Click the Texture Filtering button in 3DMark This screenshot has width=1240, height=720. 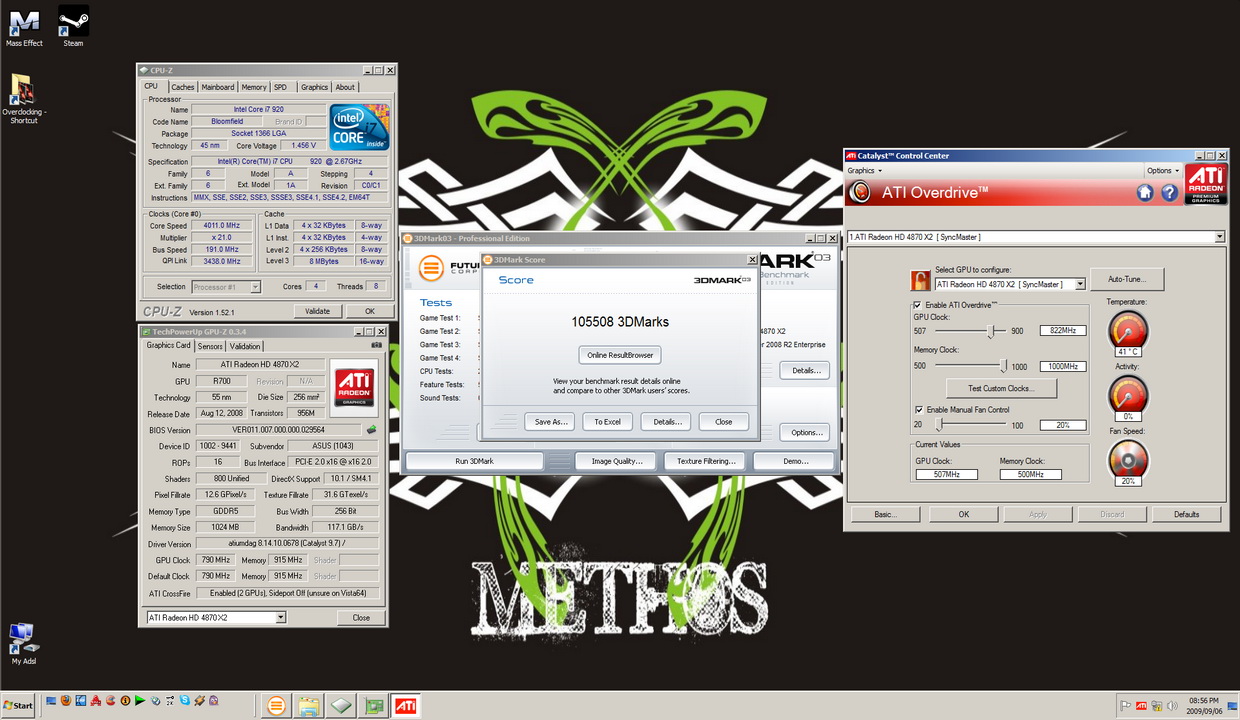point(706,461)
